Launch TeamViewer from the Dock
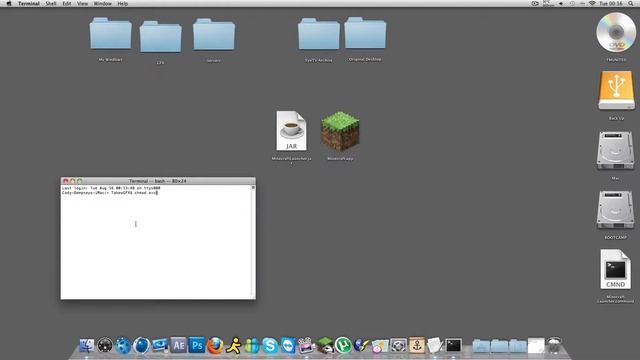The height and width of the screenshot is (360, 640). pyautogui.click(x=288, y=345)
